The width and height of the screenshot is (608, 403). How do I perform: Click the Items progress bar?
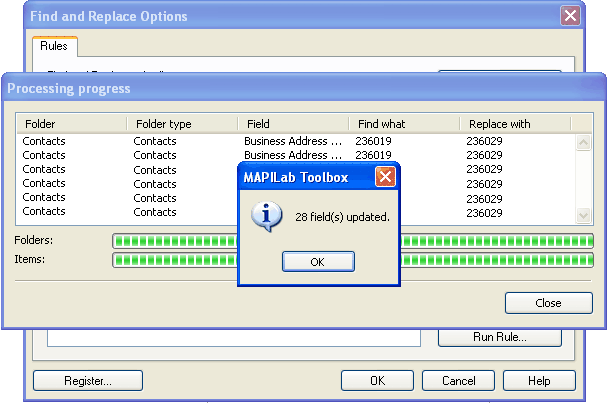[352, 260]
